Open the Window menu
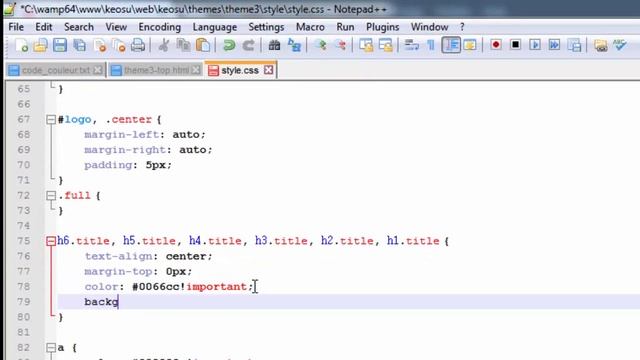 (429, 27)
